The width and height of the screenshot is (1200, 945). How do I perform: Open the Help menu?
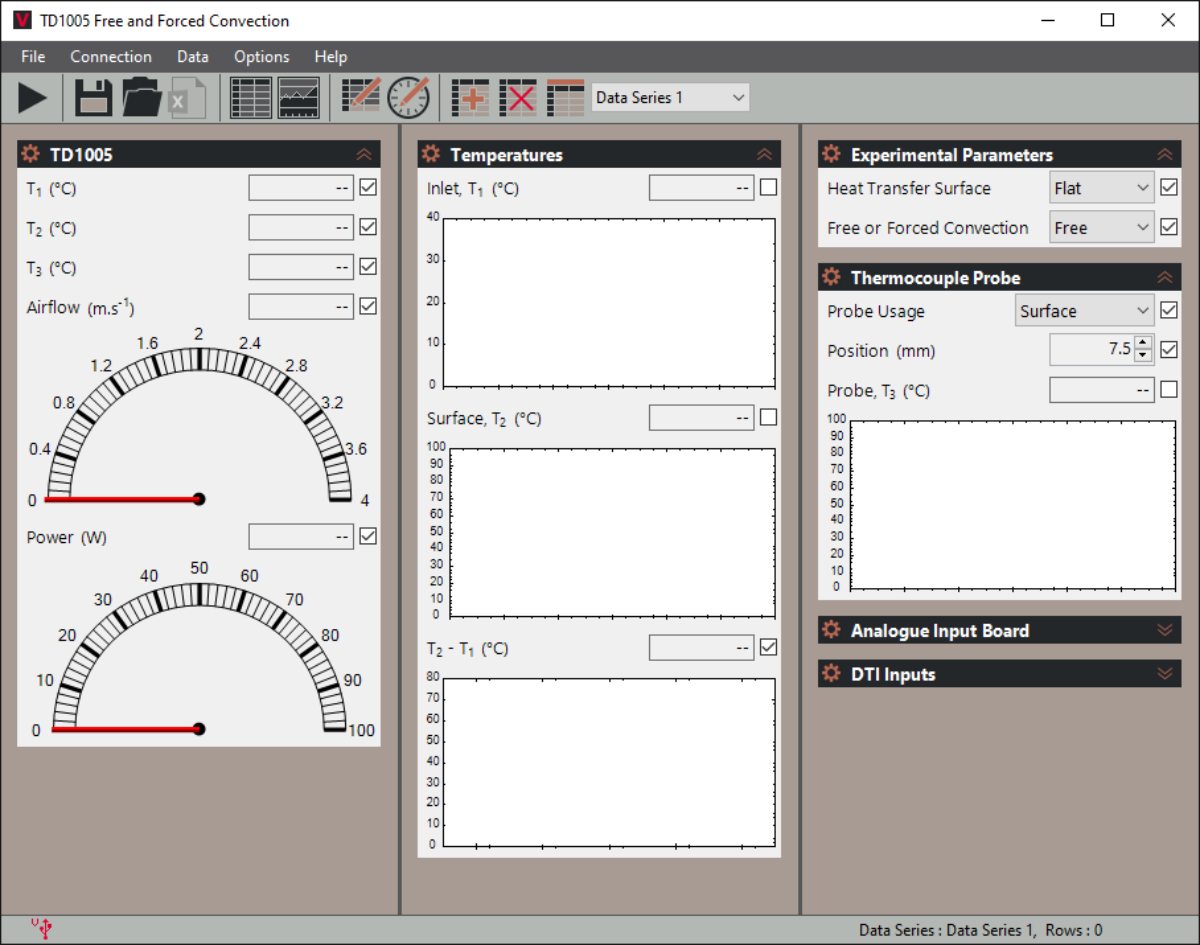[331, 56]
